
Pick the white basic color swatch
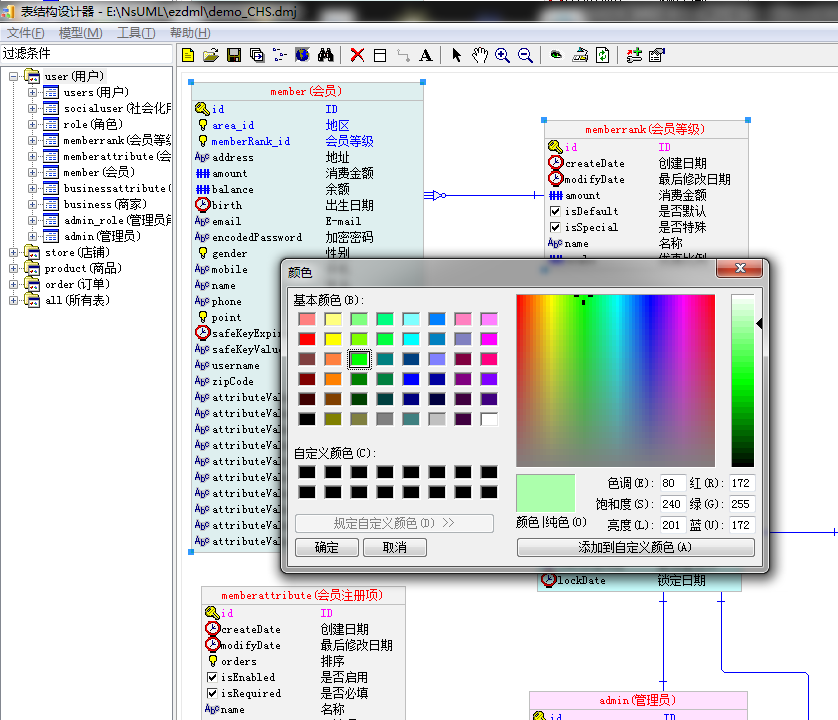pos(489,419)
